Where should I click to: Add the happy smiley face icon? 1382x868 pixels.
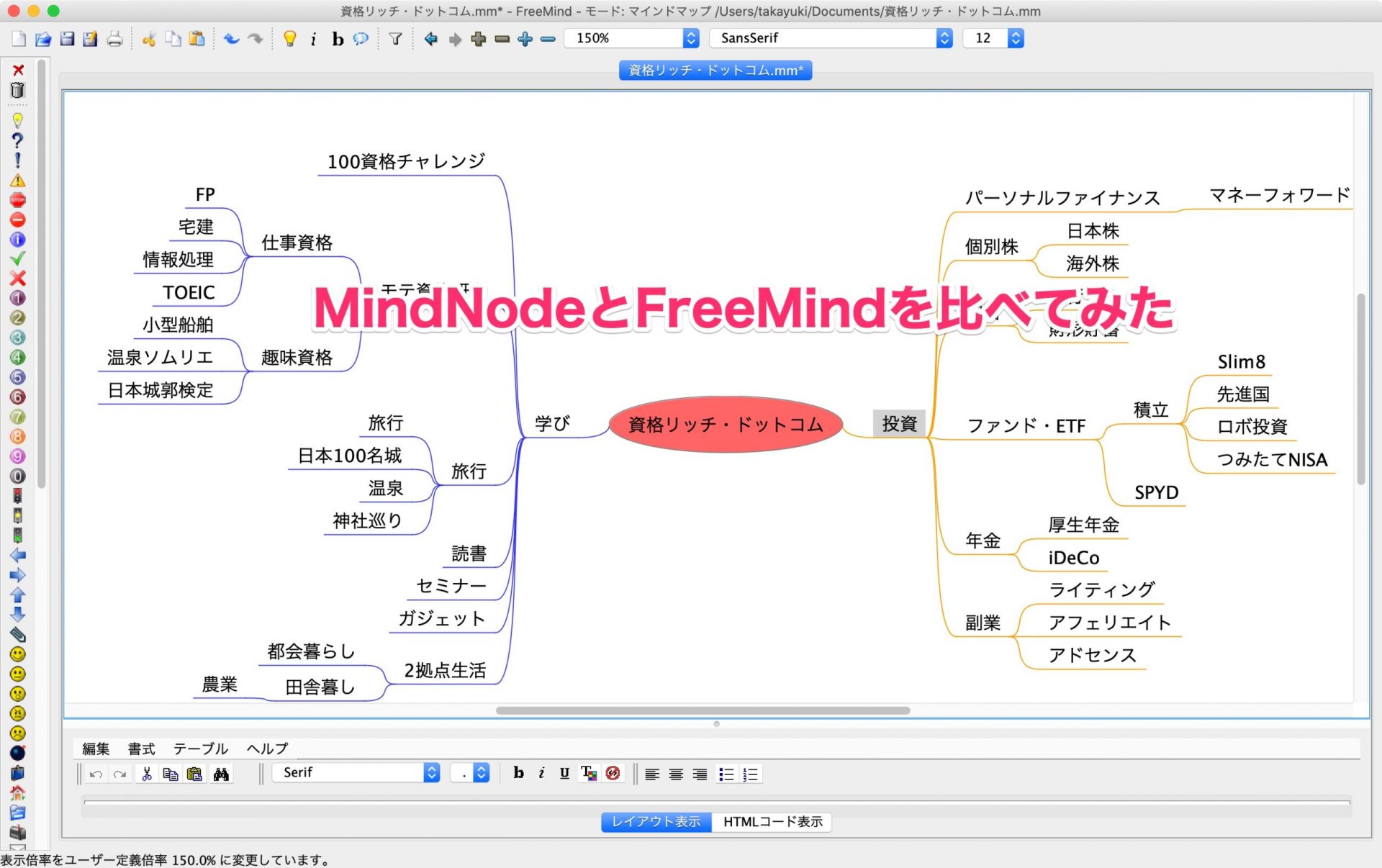18,654
